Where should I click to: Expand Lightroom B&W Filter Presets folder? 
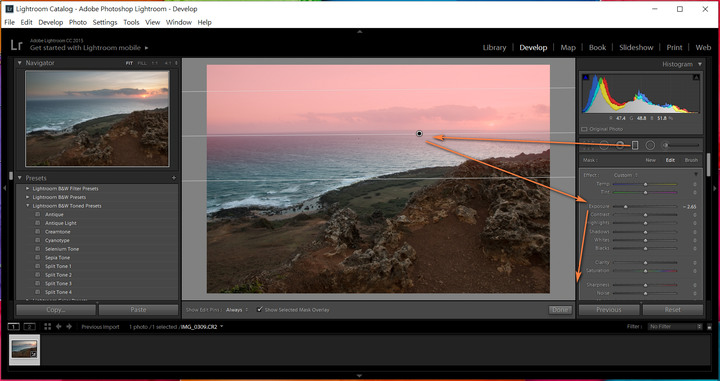(28, 189)
